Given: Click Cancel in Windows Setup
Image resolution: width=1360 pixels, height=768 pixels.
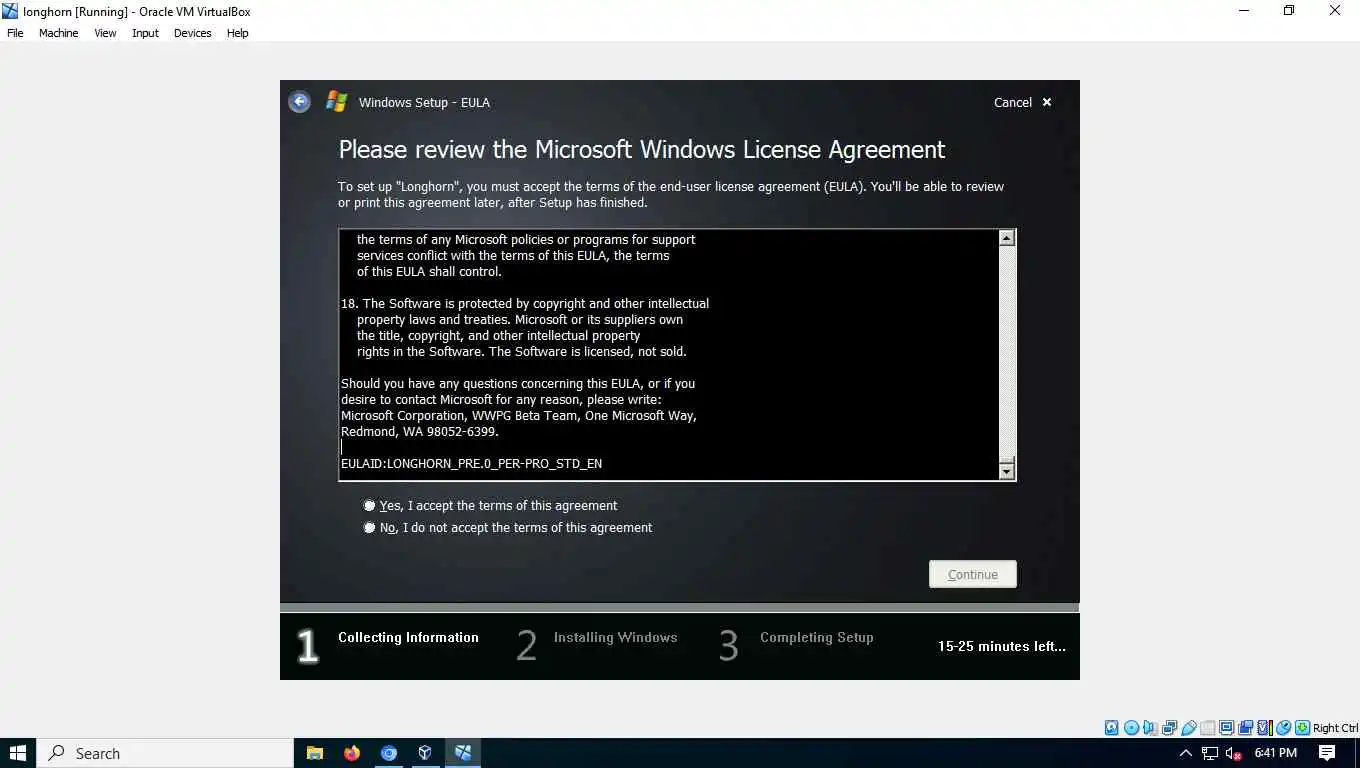Looking at the screenshot, I should point(1012,102).
